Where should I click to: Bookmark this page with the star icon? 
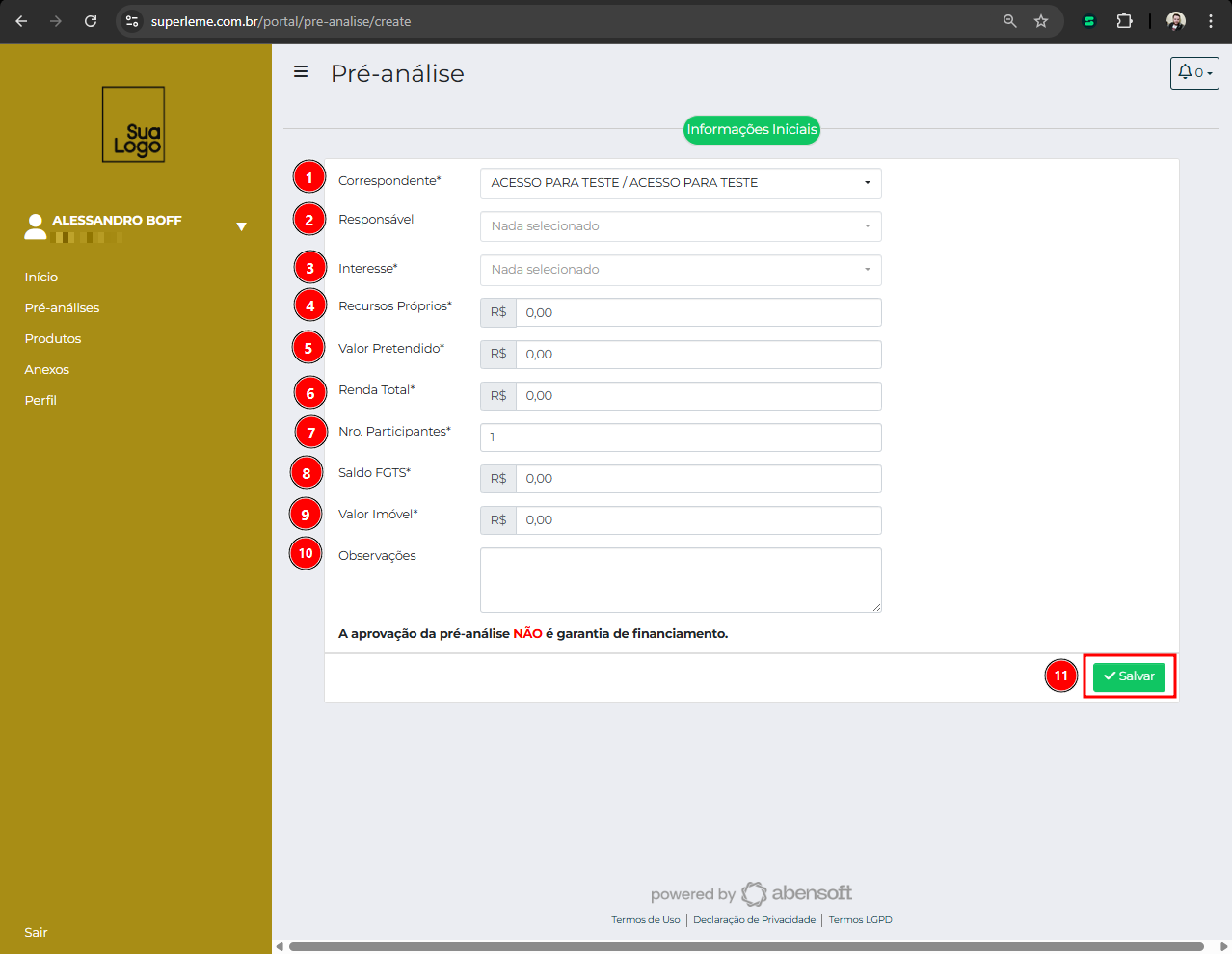click(1041, 21)
